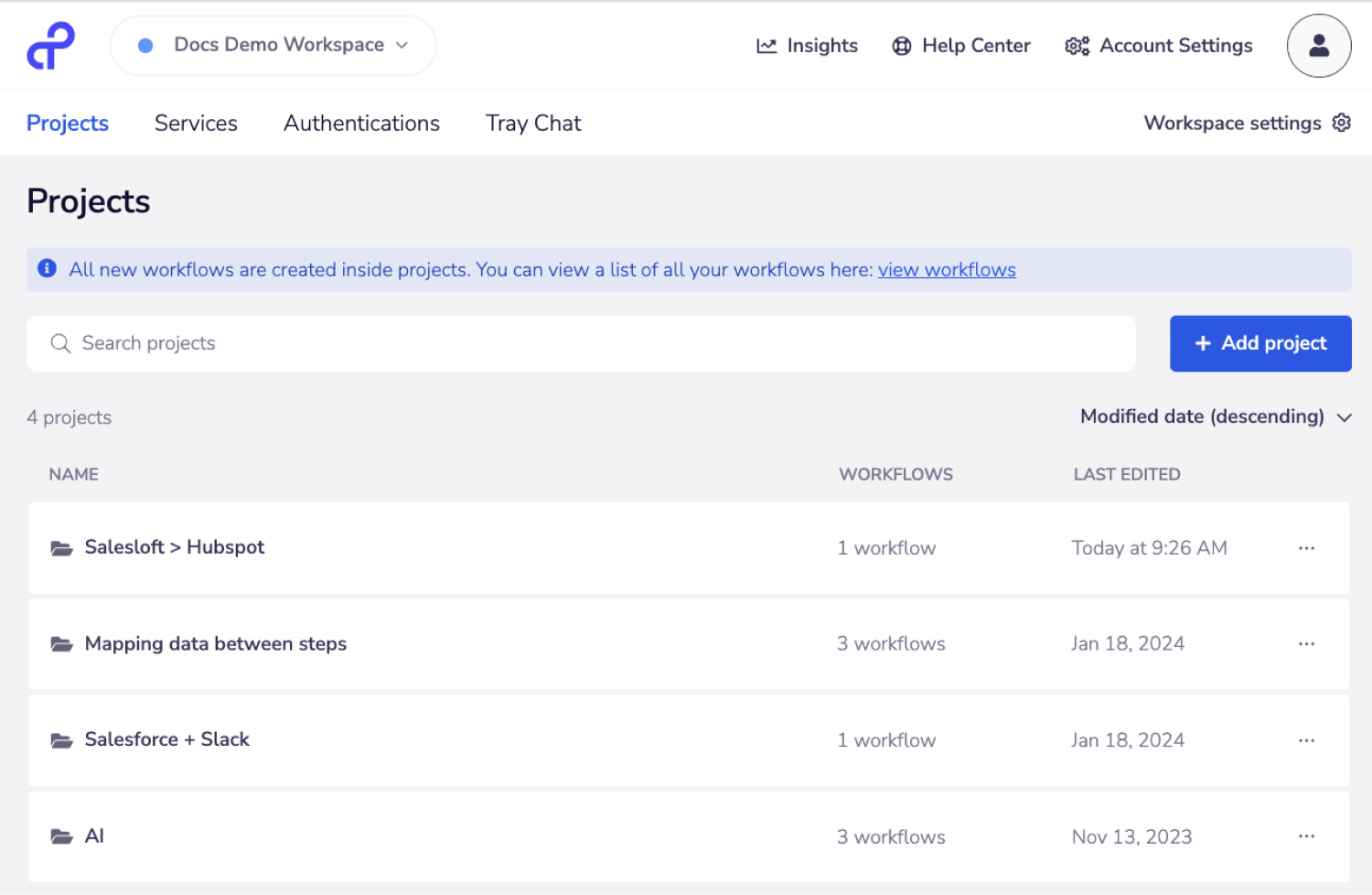Click the Tray.io logo icon
The image size is (1372, 895).
pyautogui.click(x=50, y=46)
